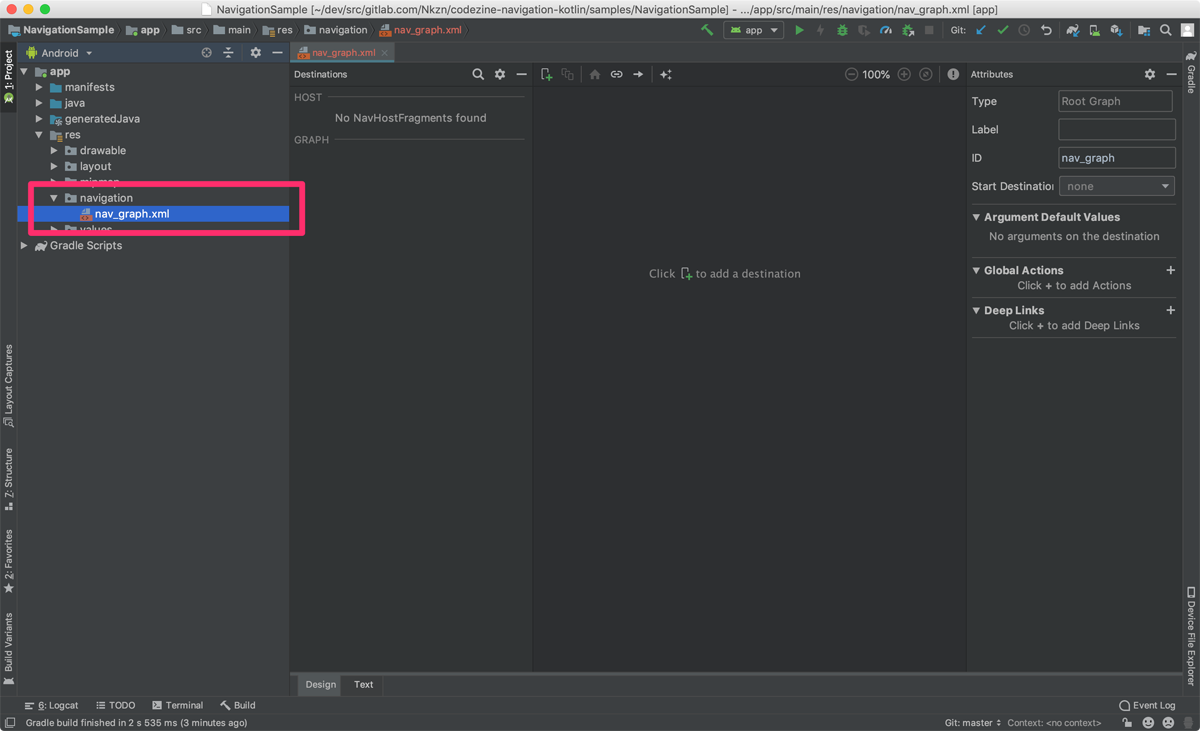This screenshot has width=1200, height=731.
Task: Click the ID field containing nav_graph
Action: 1117,158
